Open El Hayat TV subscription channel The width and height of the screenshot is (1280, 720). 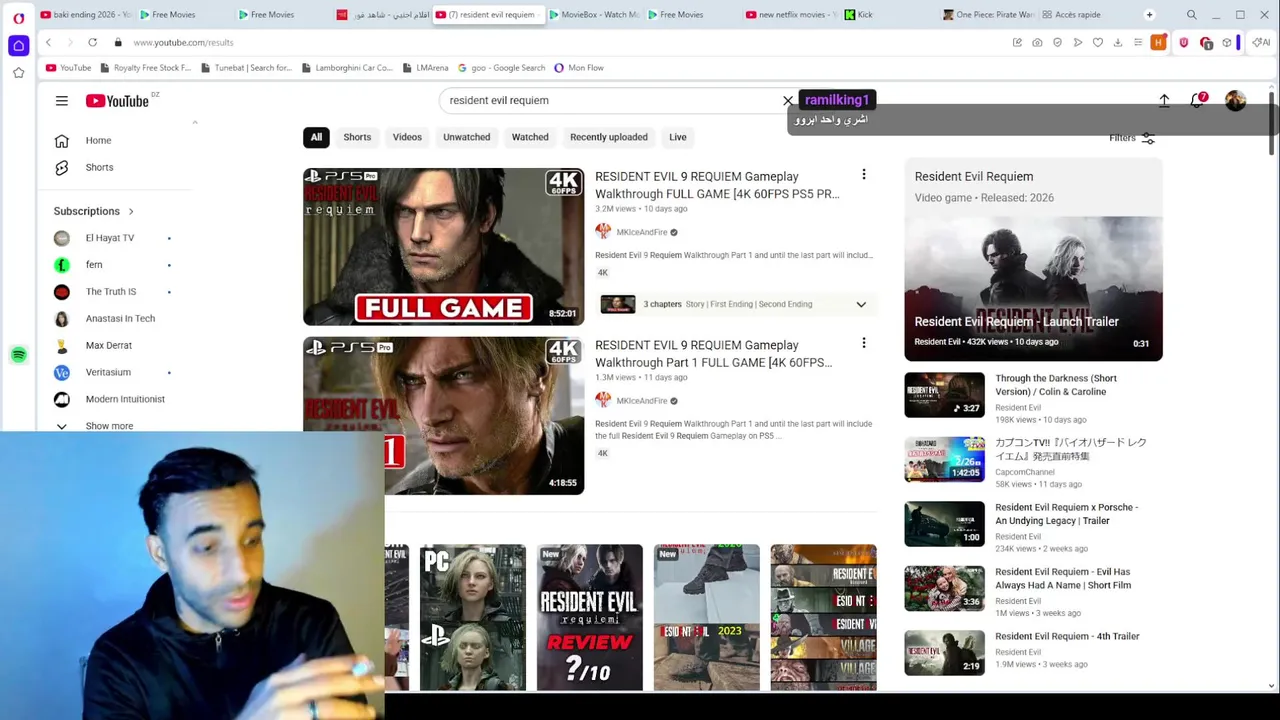[x=110, y=238]
